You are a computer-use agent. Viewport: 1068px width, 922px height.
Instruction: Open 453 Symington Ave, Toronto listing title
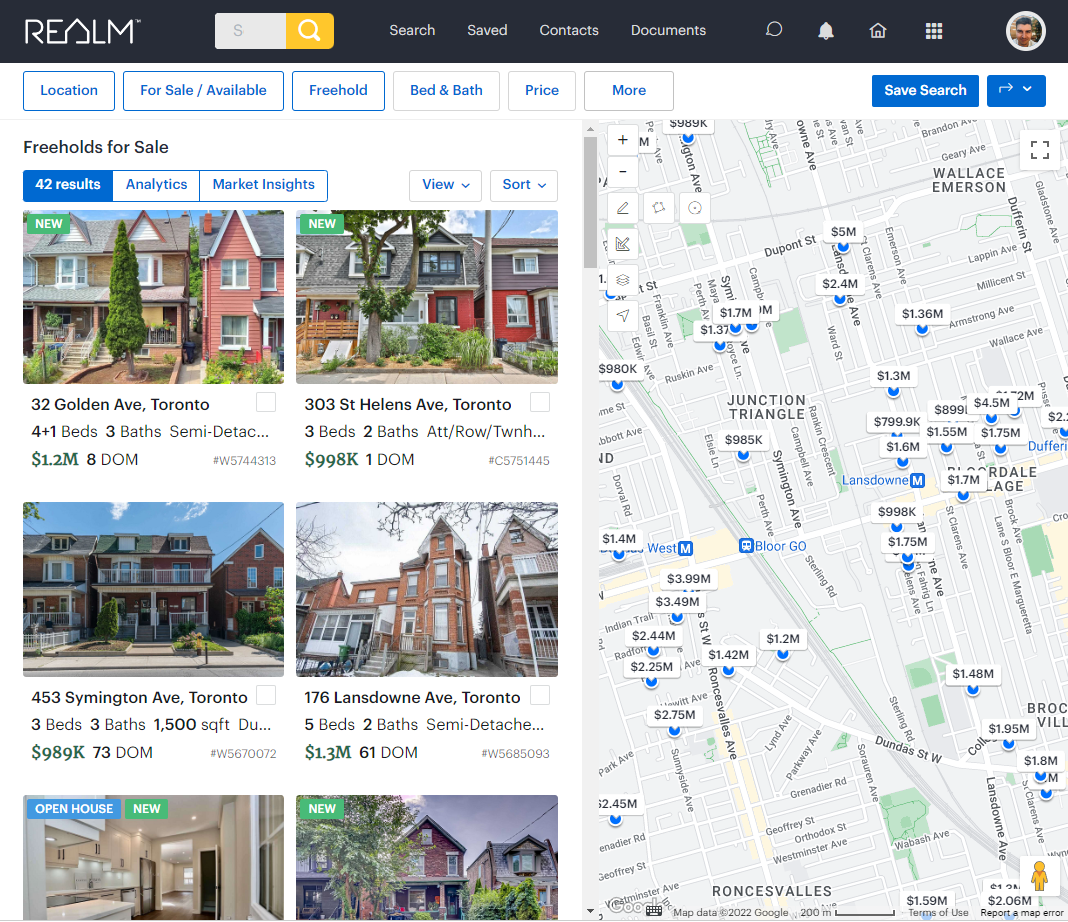(x=139, y=697)
